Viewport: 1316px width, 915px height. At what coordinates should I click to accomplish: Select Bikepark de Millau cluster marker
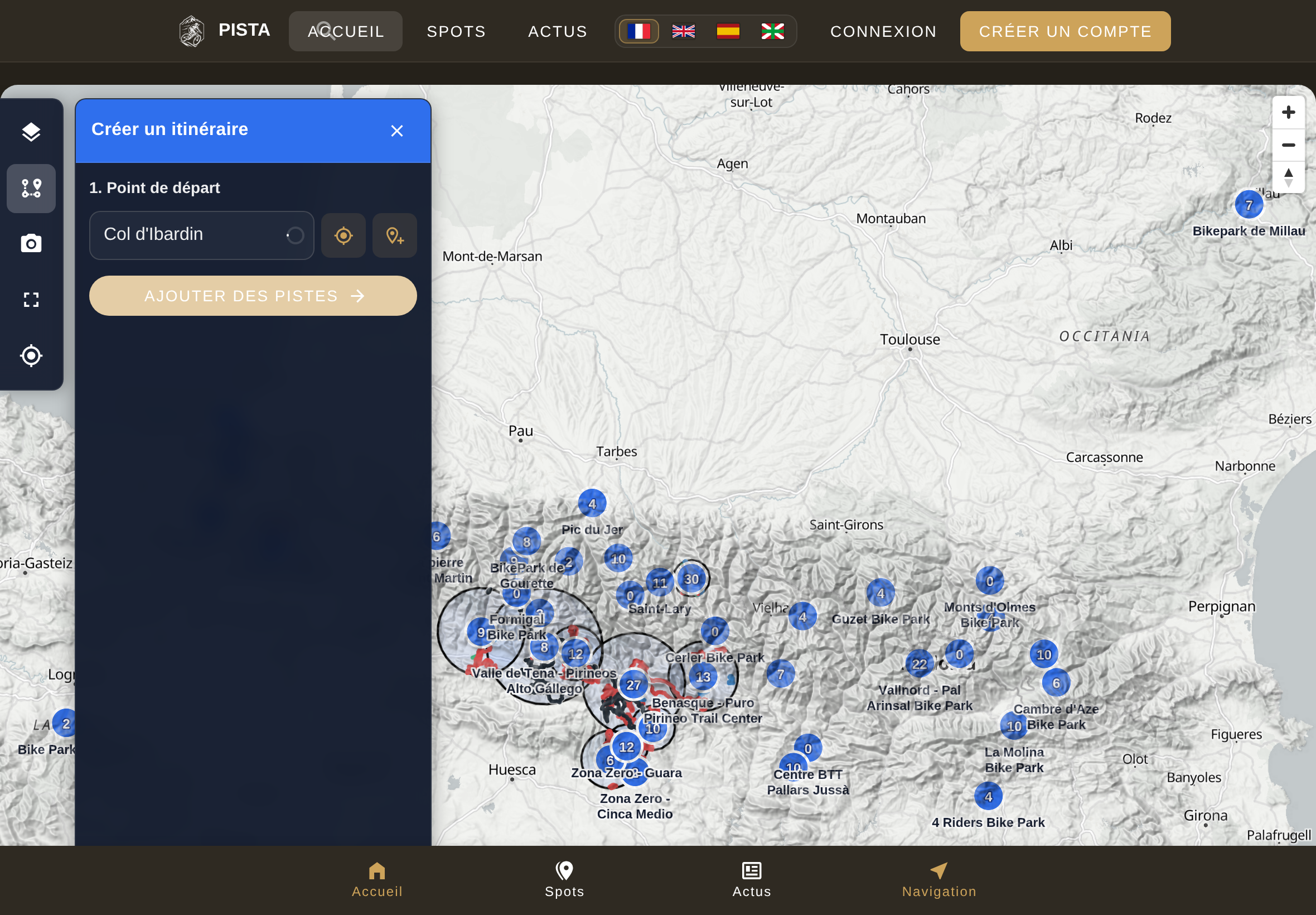coord(1249,205)
